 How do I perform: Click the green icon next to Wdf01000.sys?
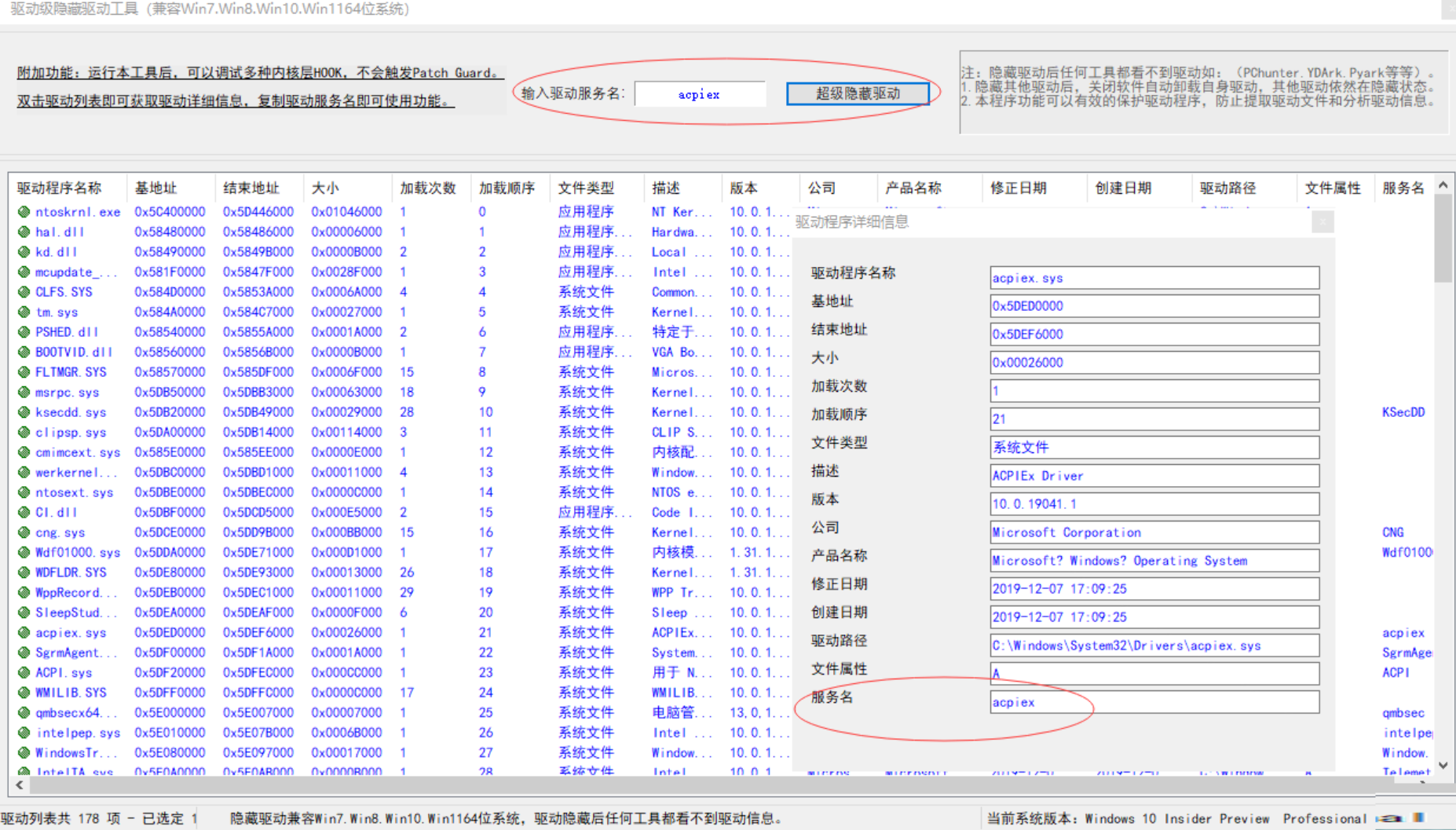(23, 552)
